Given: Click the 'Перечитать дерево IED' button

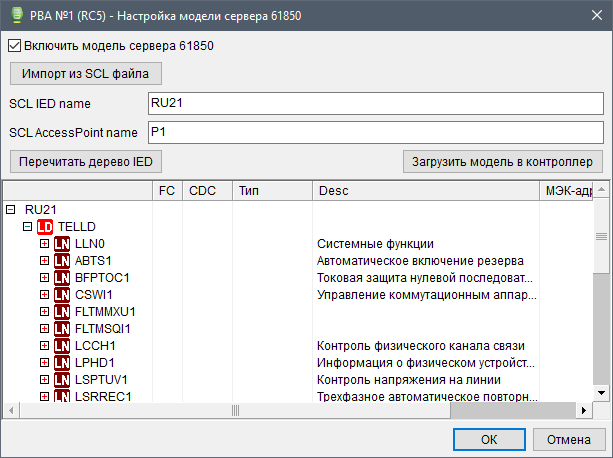Looking at the screenshot, I should click(x=84, y=161).
